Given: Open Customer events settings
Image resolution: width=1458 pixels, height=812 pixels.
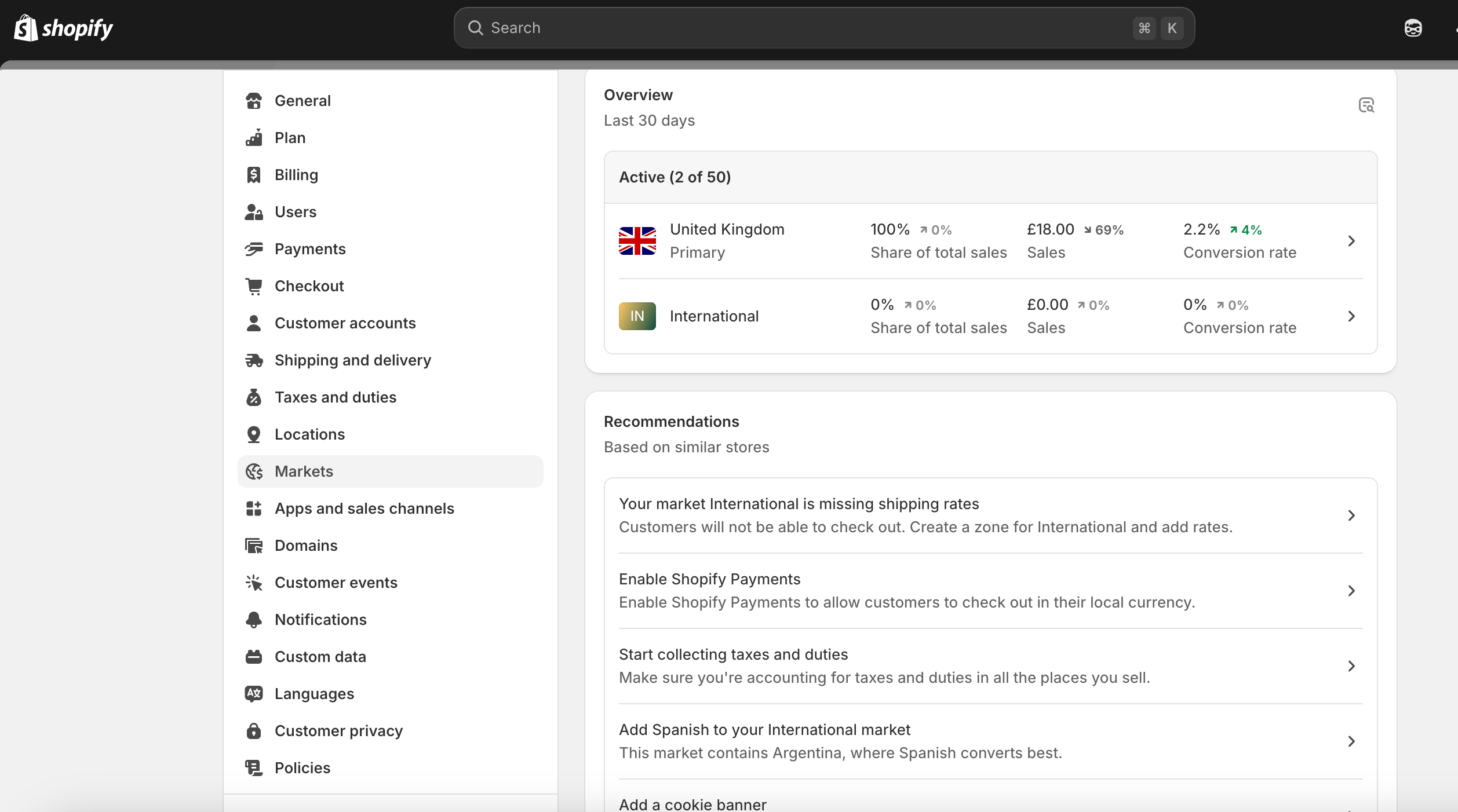Looking at the screenshot, I should tap(390, 583).
